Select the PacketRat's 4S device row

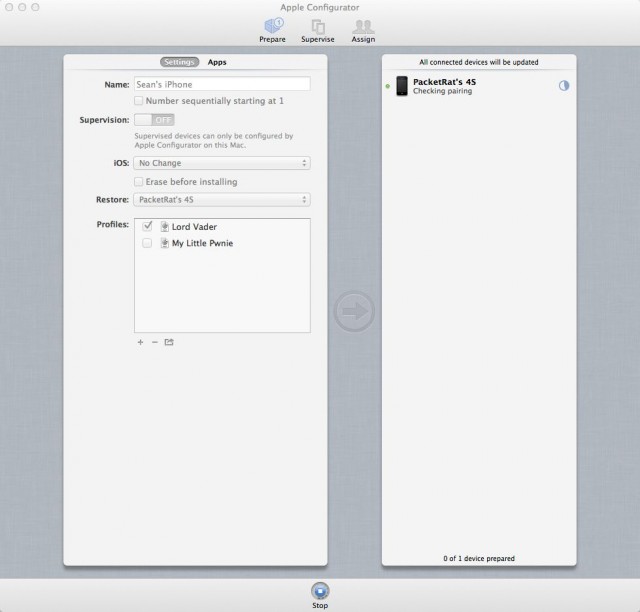tap(479, 86)
